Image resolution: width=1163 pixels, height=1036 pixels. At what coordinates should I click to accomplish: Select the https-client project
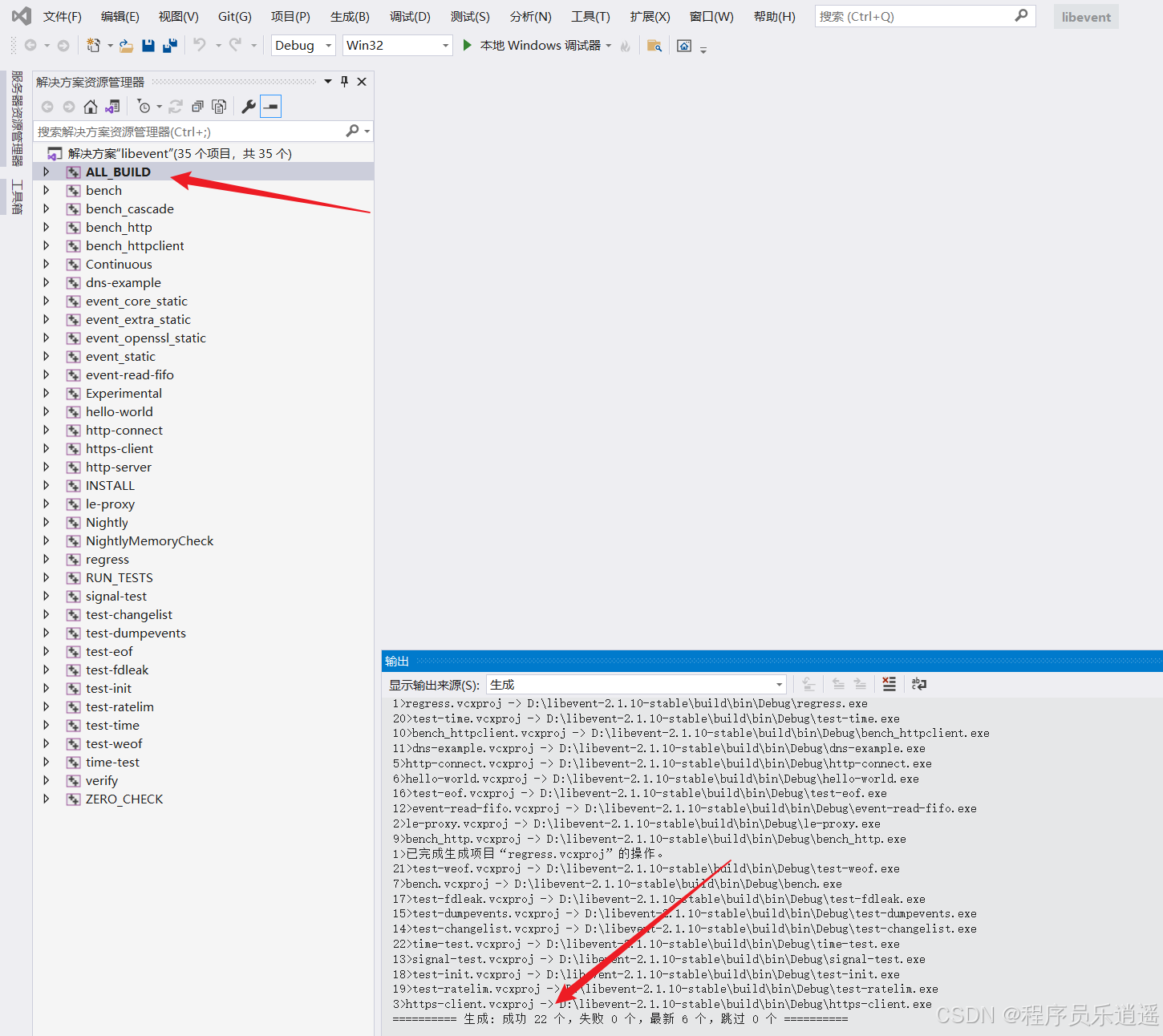point(120,448)
